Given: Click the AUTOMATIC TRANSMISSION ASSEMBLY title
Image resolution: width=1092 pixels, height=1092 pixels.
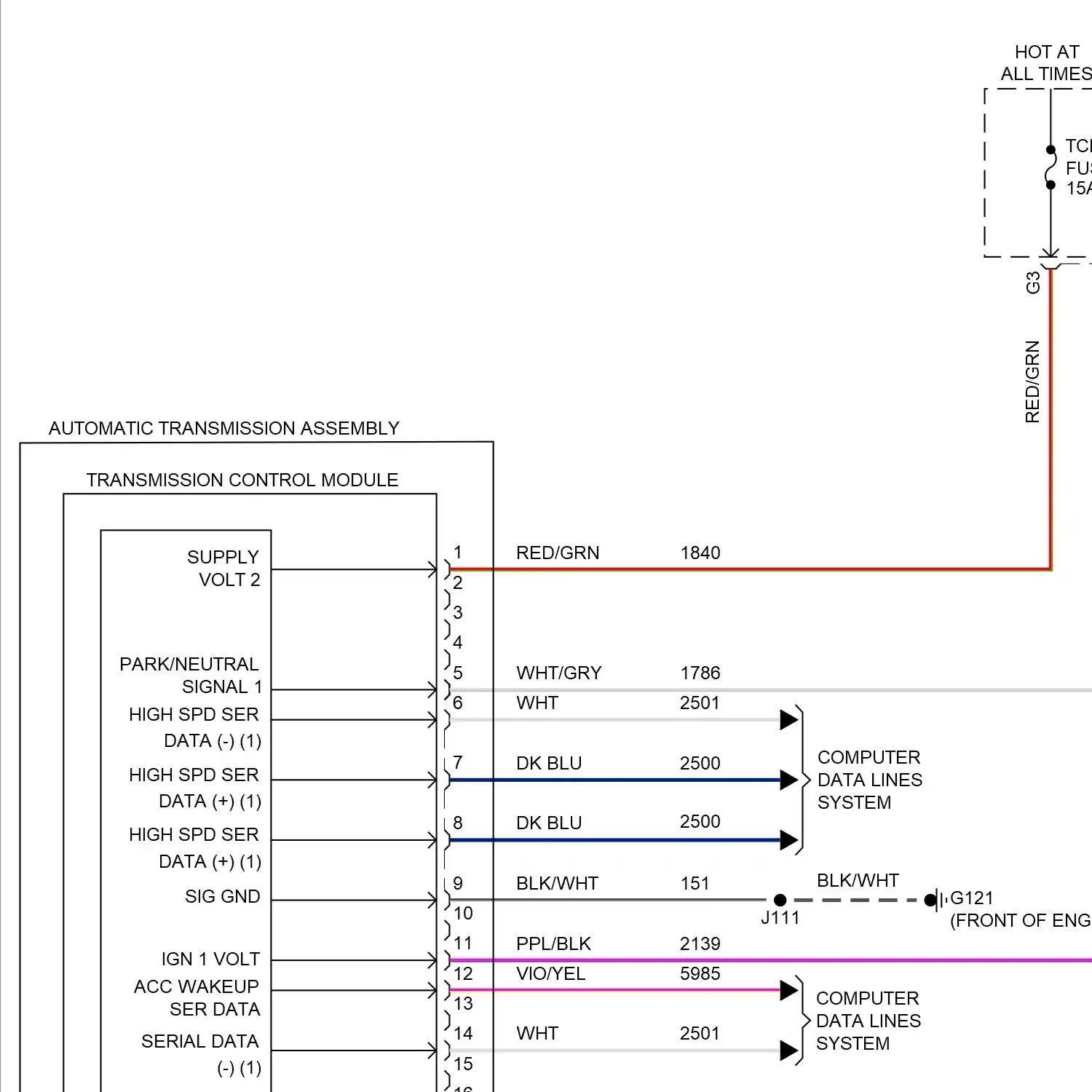Looking at the screenshot, I should tap(224, 428).
